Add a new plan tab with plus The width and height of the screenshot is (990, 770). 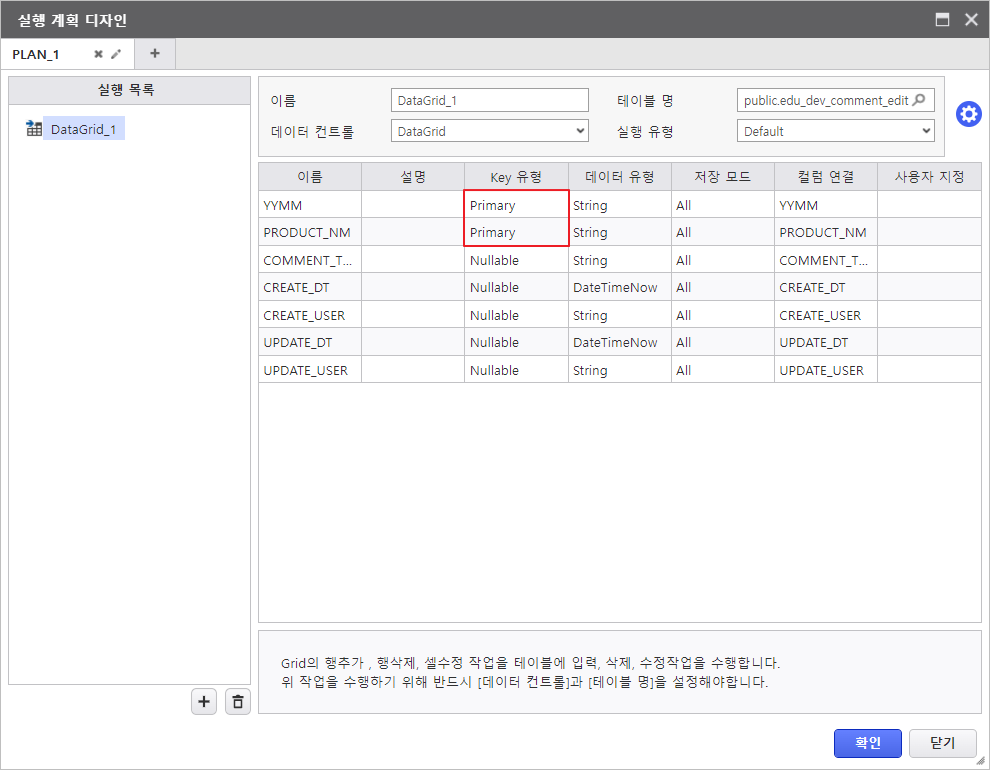(155, 54)
